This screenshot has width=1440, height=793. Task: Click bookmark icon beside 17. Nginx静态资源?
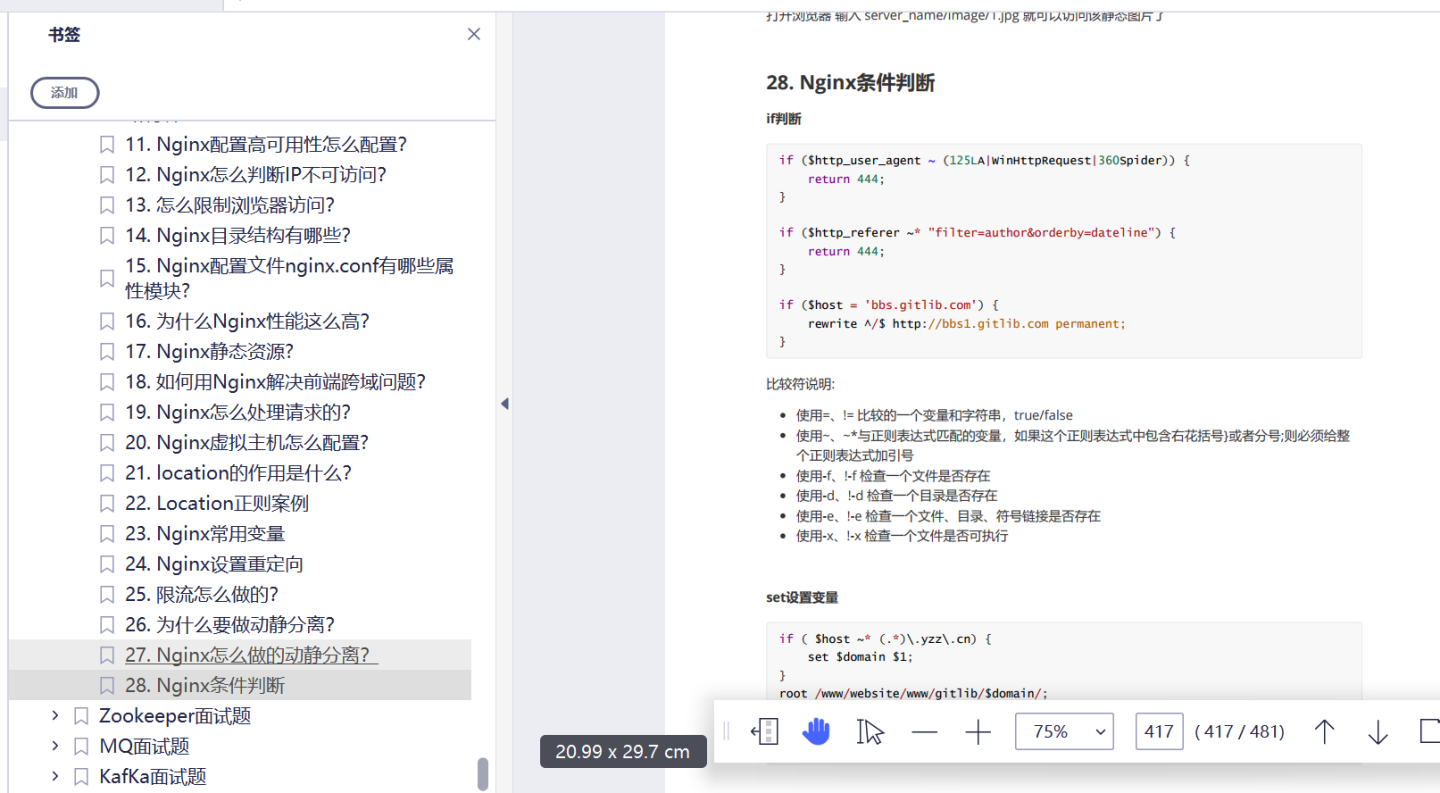107,352
